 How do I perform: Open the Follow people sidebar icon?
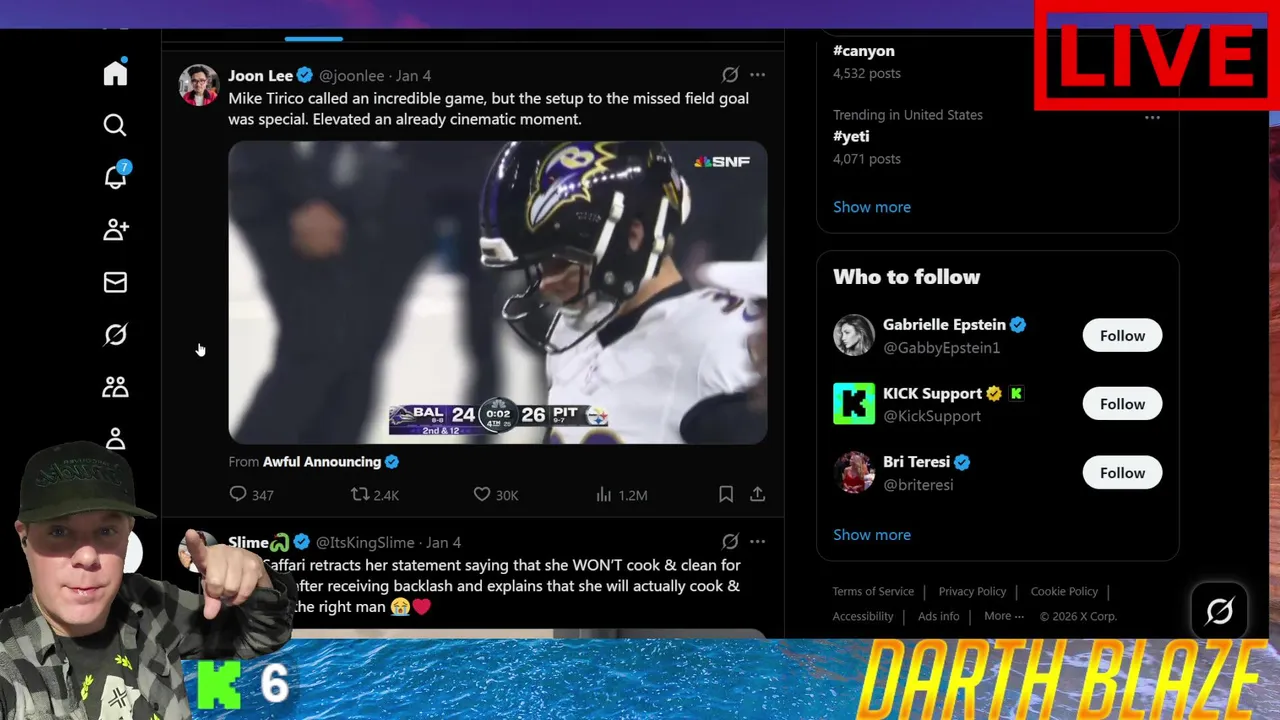coord(115,230)
